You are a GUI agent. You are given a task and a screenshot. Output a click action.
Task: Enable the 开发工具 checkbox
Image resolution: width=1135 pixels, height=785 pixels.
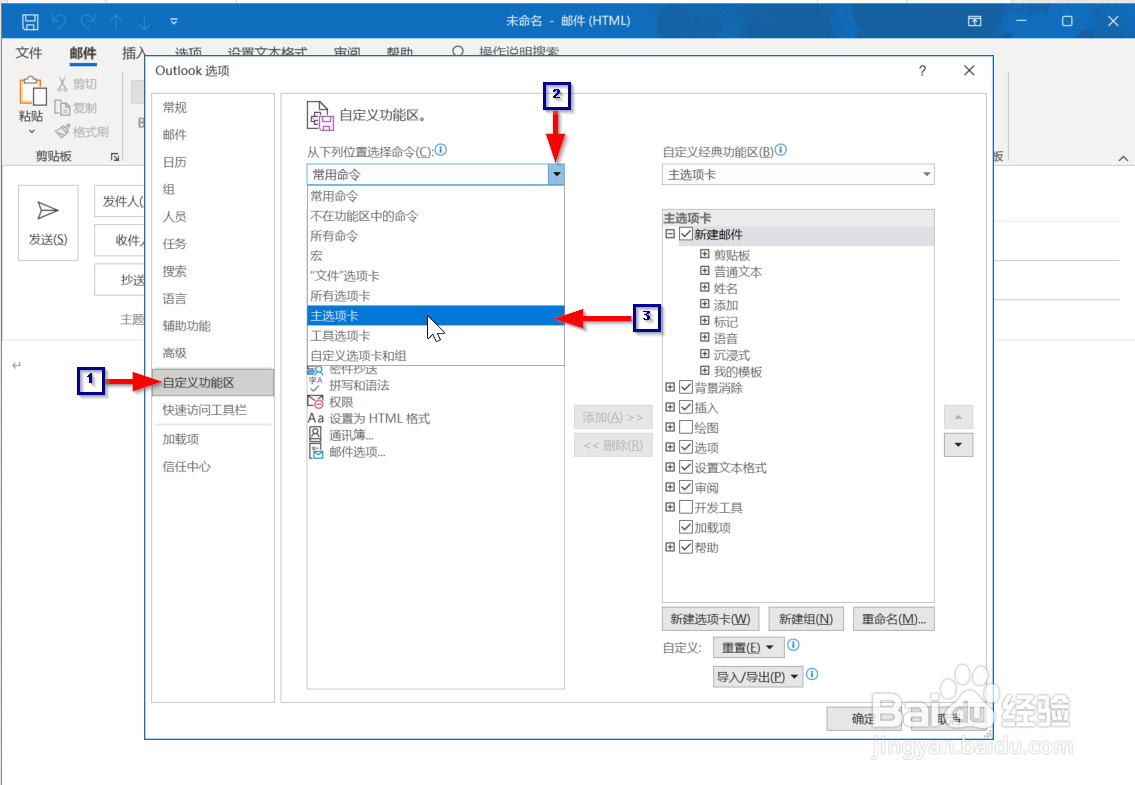click(685, 508)
